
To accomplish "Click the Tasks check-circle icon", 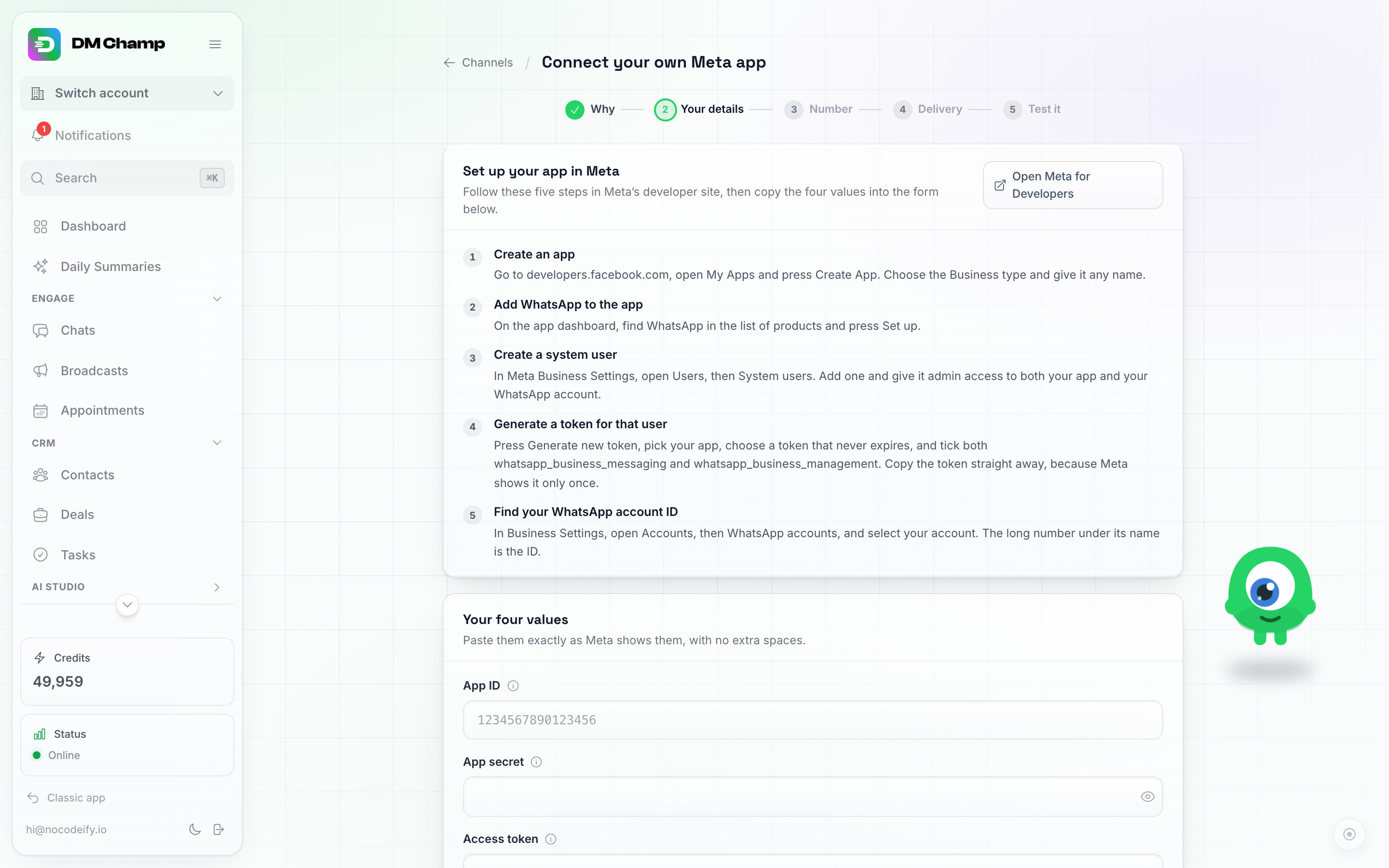I will pyautogui.click(x=40, y=555).
